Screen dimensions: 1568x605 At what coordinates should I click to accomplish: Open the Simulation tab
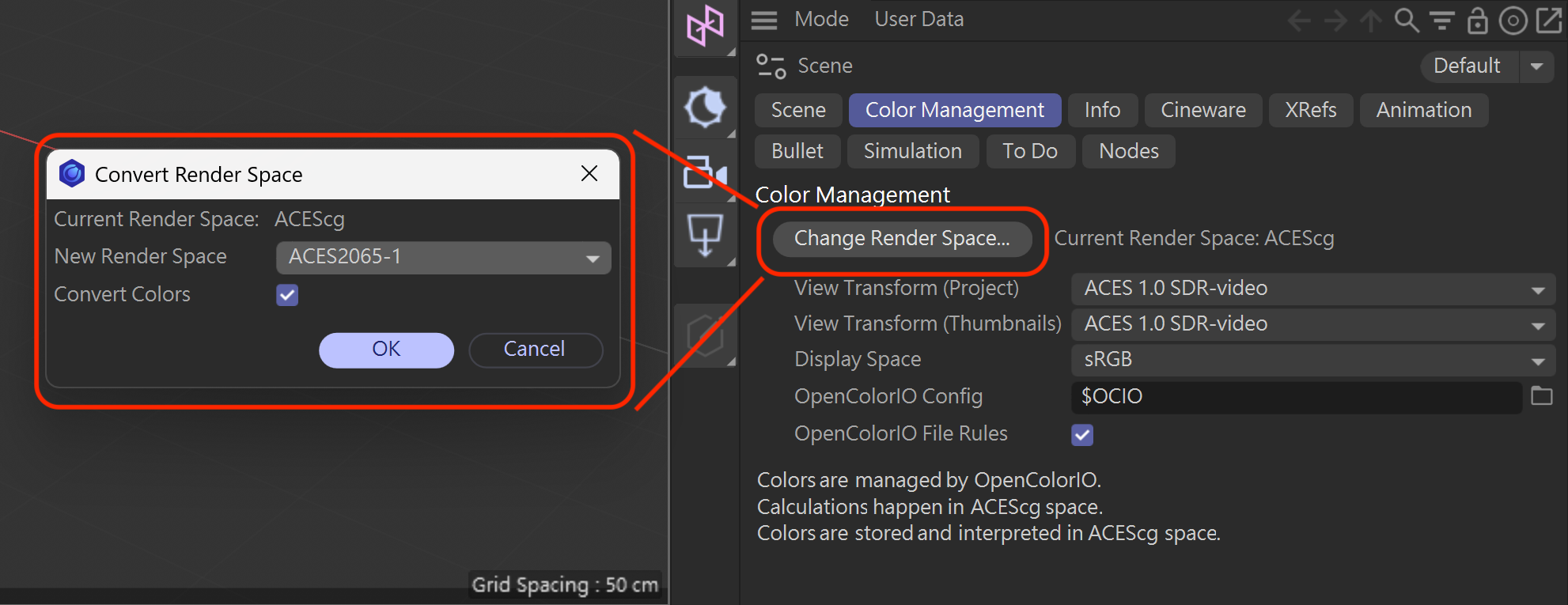[x=912, y=151]
